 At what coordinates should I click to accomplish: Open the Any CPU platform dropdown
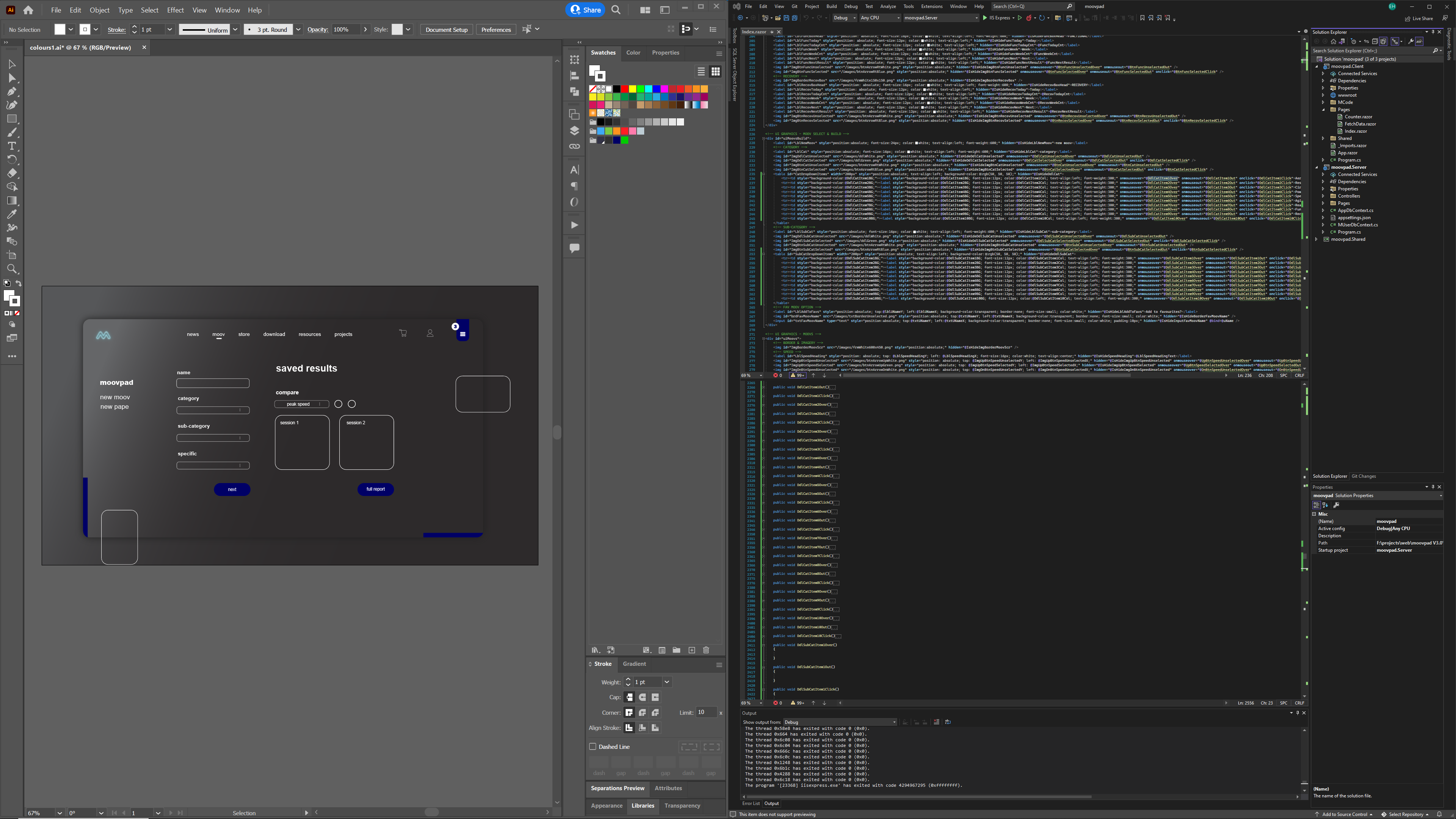[880, 18]
